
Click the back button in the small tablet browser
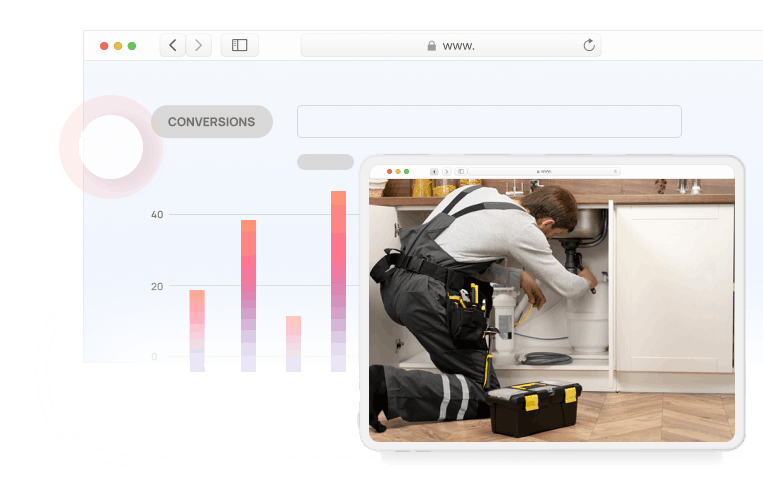pos(434,172)
